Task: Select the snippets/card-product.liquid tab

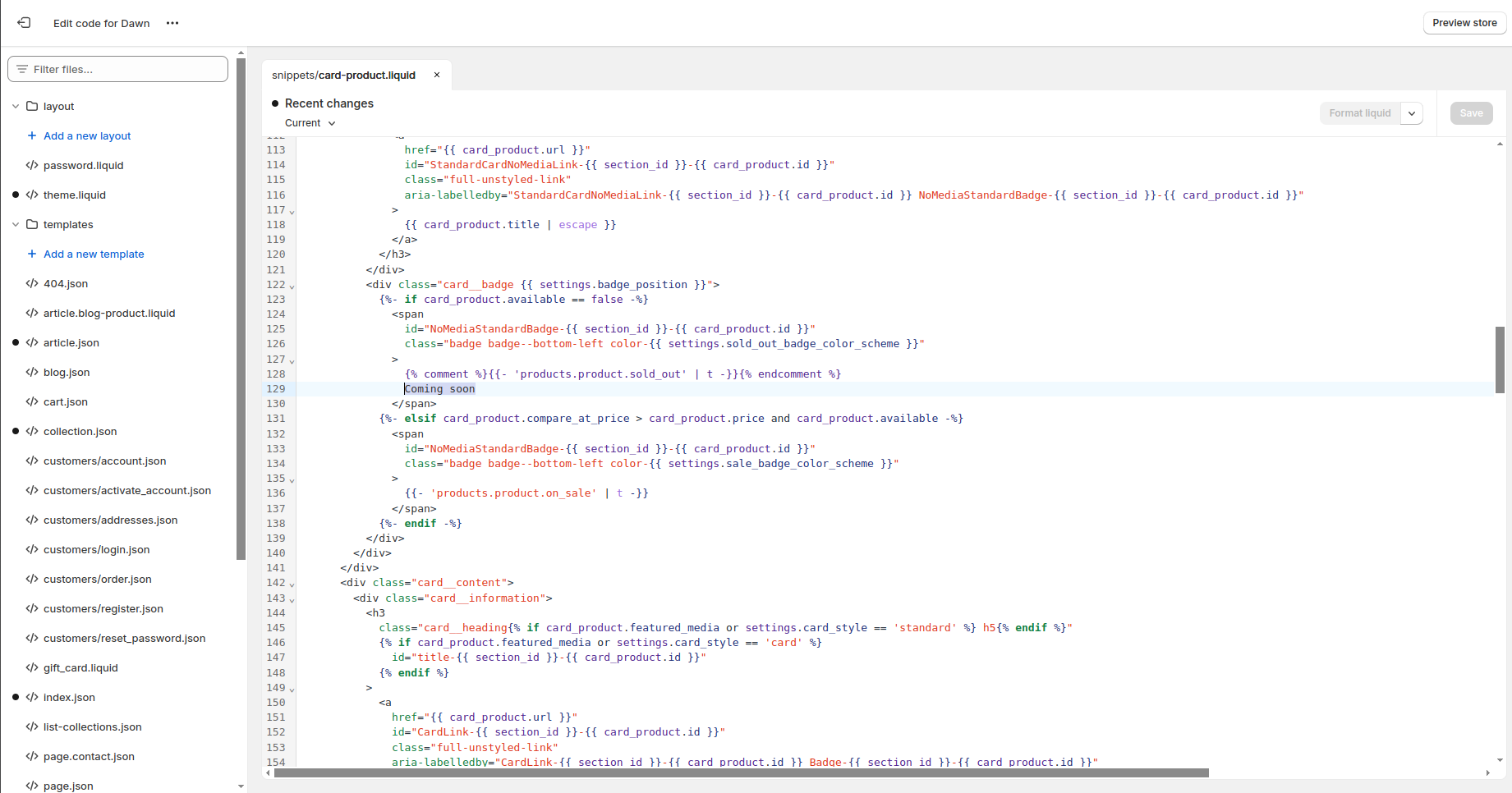Action: pyautogui.click(x=344, y=75)
